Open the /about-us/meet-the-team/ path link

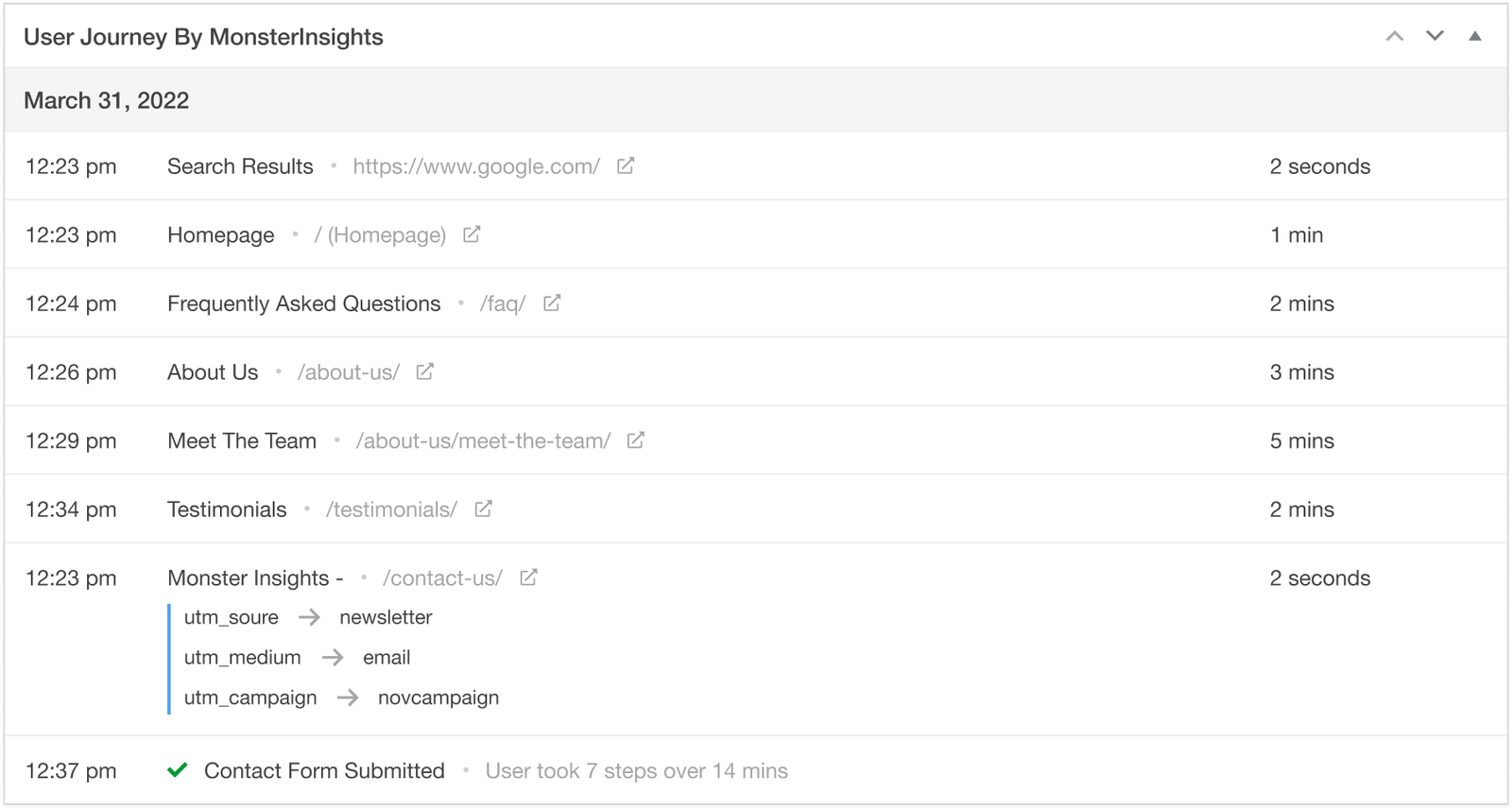(483, 441)
